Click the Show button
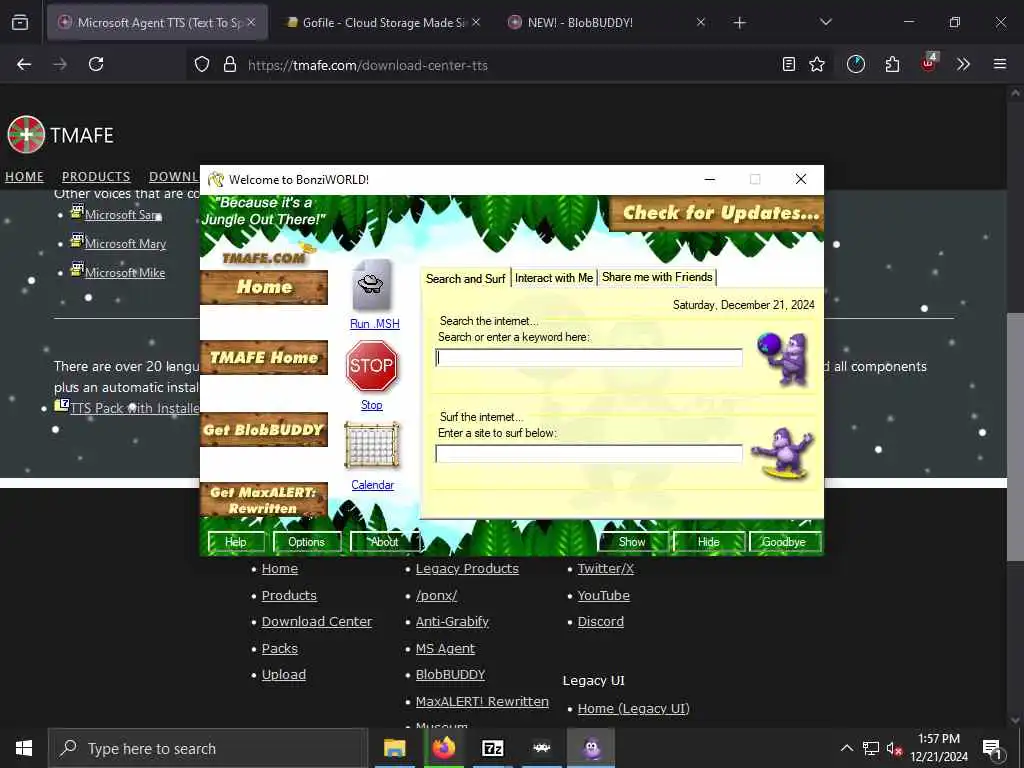This screenshot has height=768, width=1024. 632,542
